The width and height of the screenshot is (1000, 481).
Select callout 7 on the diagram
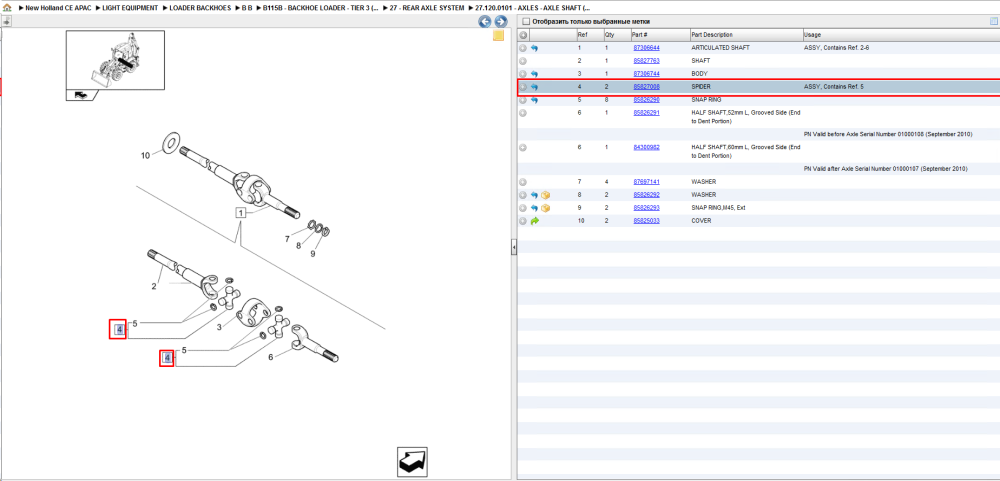288,240
